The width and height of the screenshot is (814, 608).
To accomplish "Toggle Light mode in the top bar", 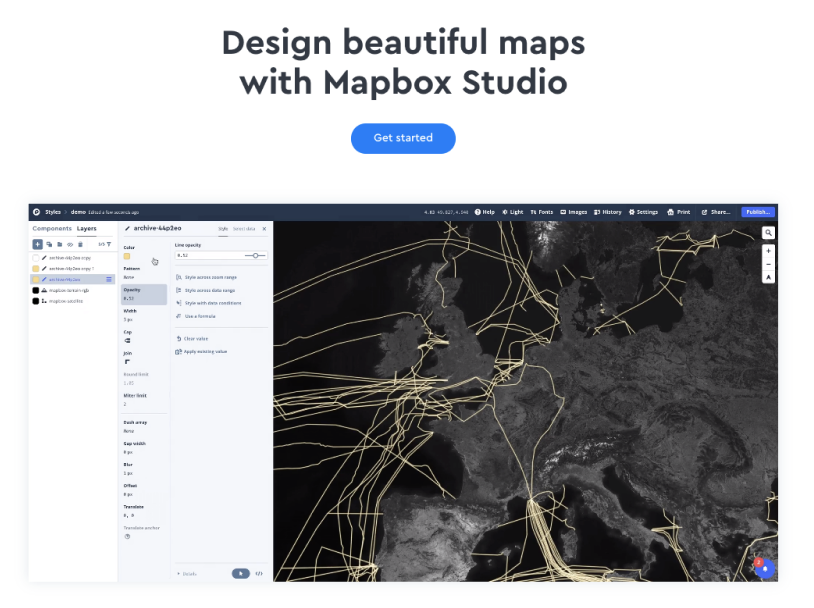I will 514,212.
